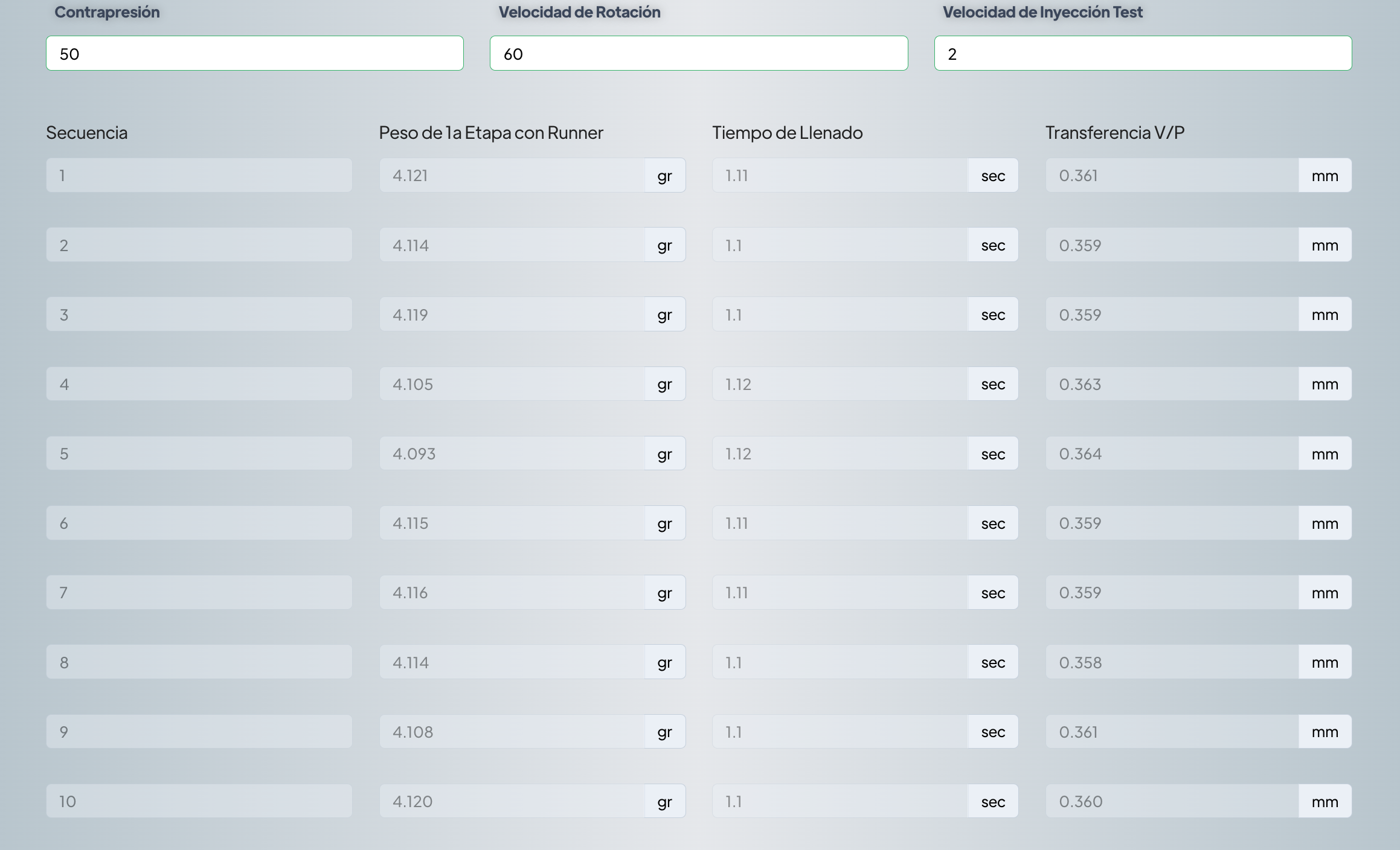The image size is (1400, 850).
Task: Click fill time field in row 1
Action: pyautogui.click(x=840, y=176)
